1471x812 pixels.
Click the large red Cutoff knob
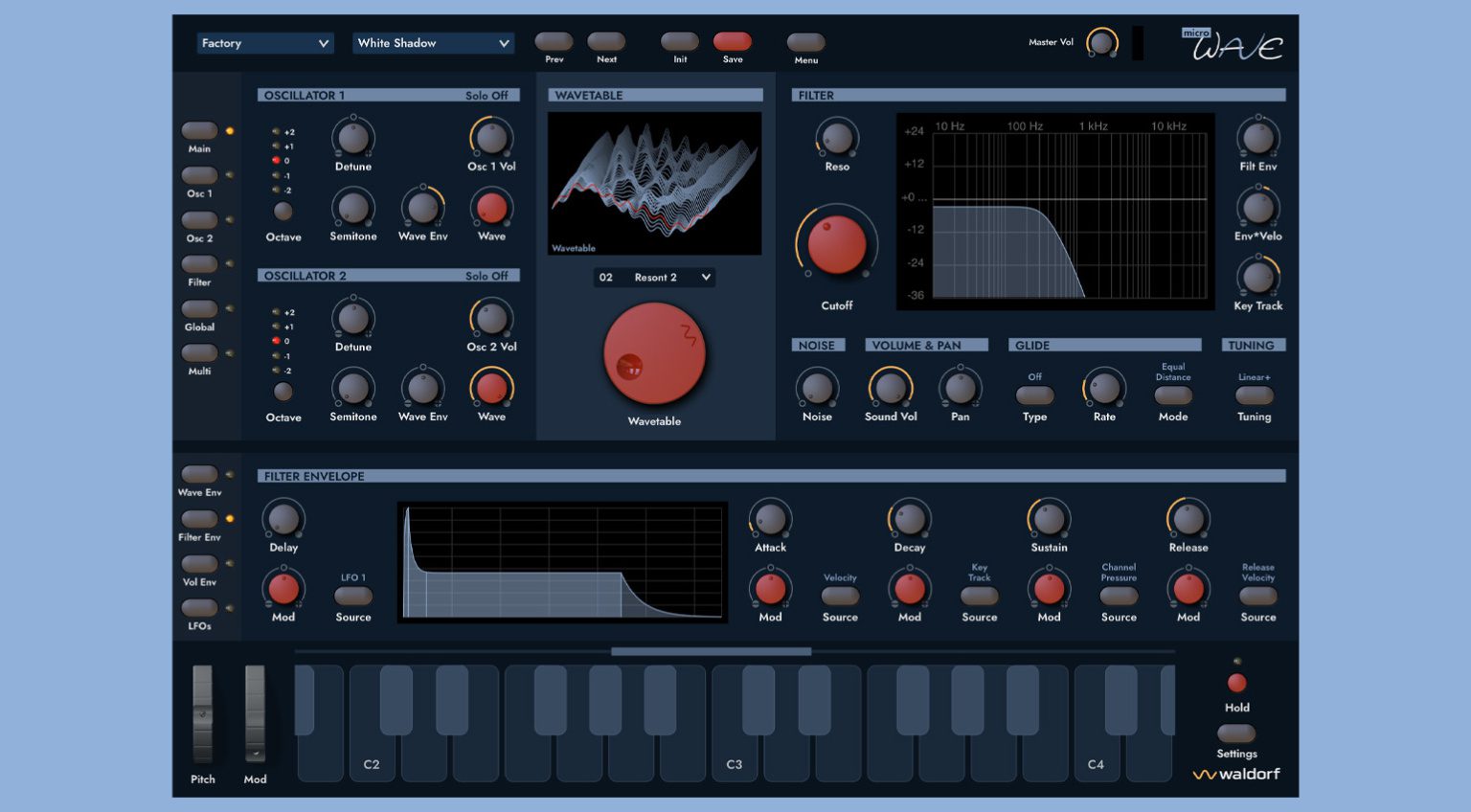pos(836,245)
